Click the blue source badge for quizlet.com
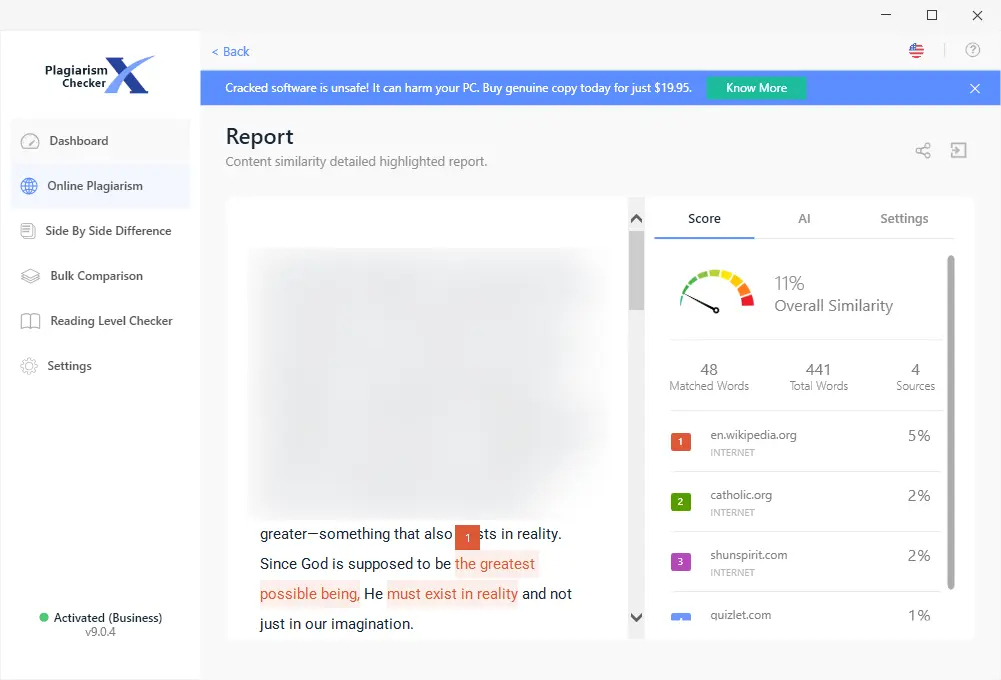The height and width of the screenshot is (680, 1001). pos(681,617)
